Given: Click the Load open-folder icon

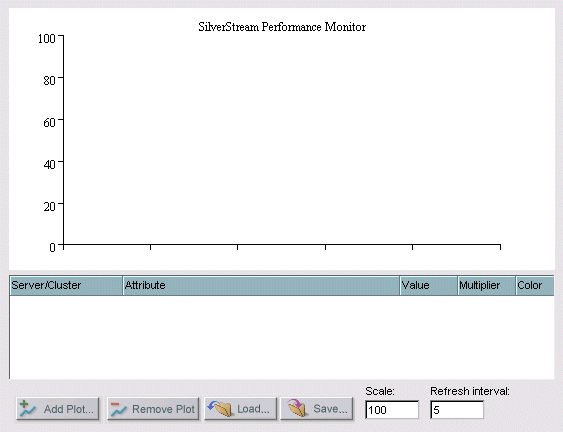Looking at the screenshot, I should pyautogui.click(x=219, y=409).
